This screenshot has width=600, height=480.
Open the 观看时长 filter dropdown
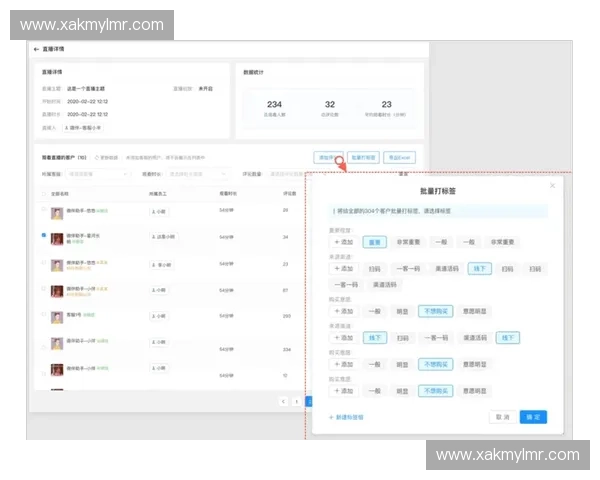[197, 174]
